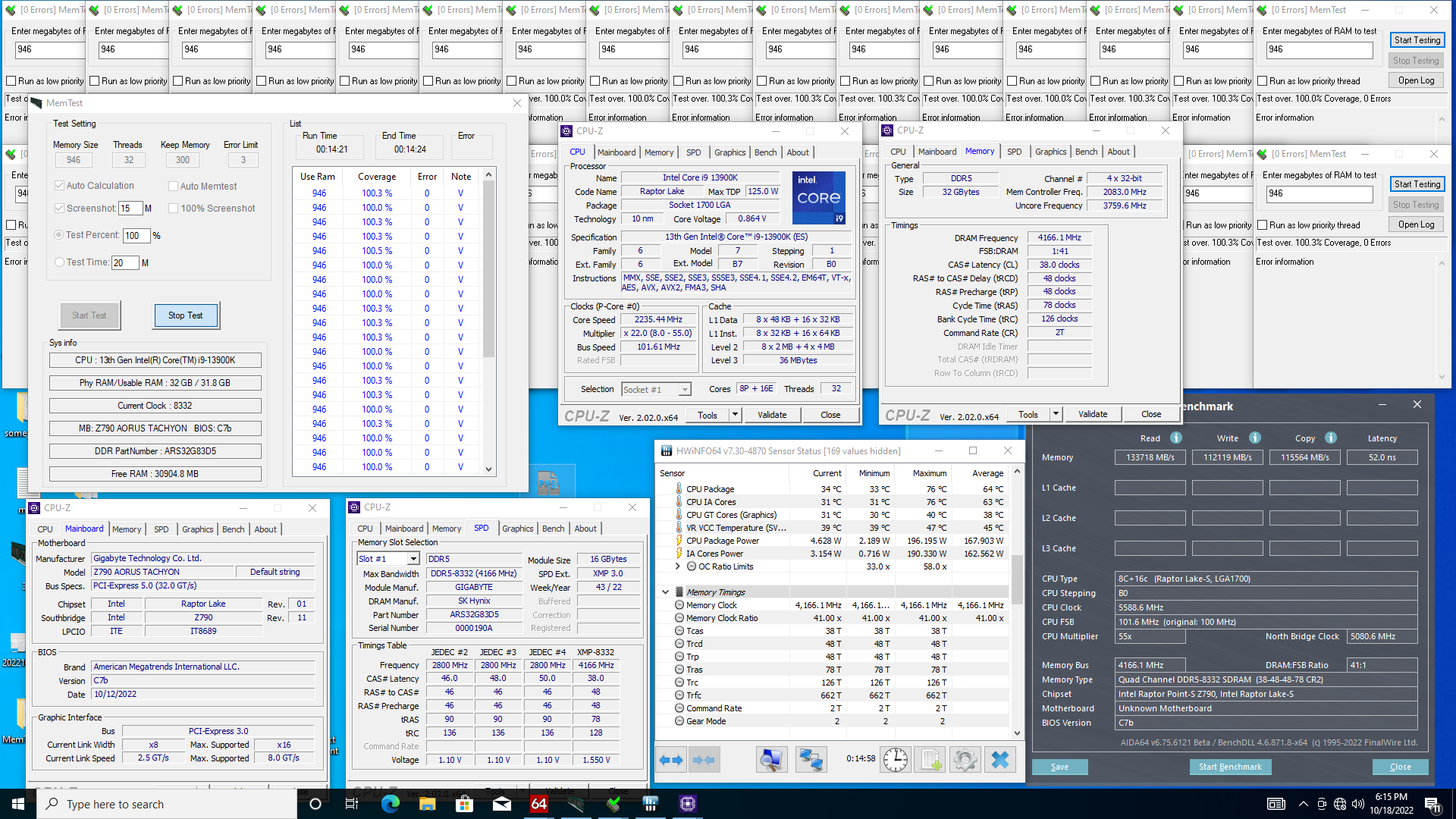Click HWiNFO reset clock icon
Viewport: 1456px width, 819px height.
pos(895,759)
